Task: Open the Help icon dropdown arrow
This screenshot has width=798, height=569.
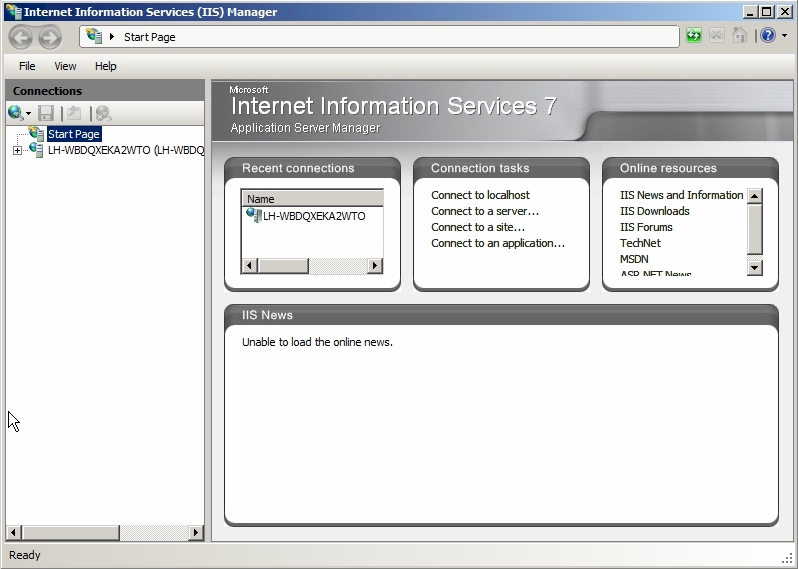Action: tap(784, 36)
